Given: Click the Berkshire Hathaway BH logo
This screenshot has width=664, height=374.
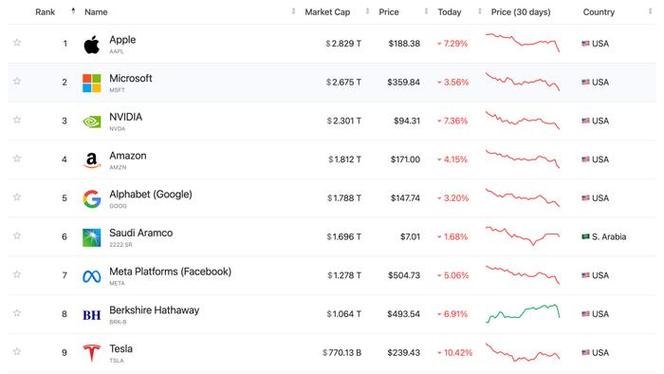Looking at the screenshot, I should click(91, 315).
